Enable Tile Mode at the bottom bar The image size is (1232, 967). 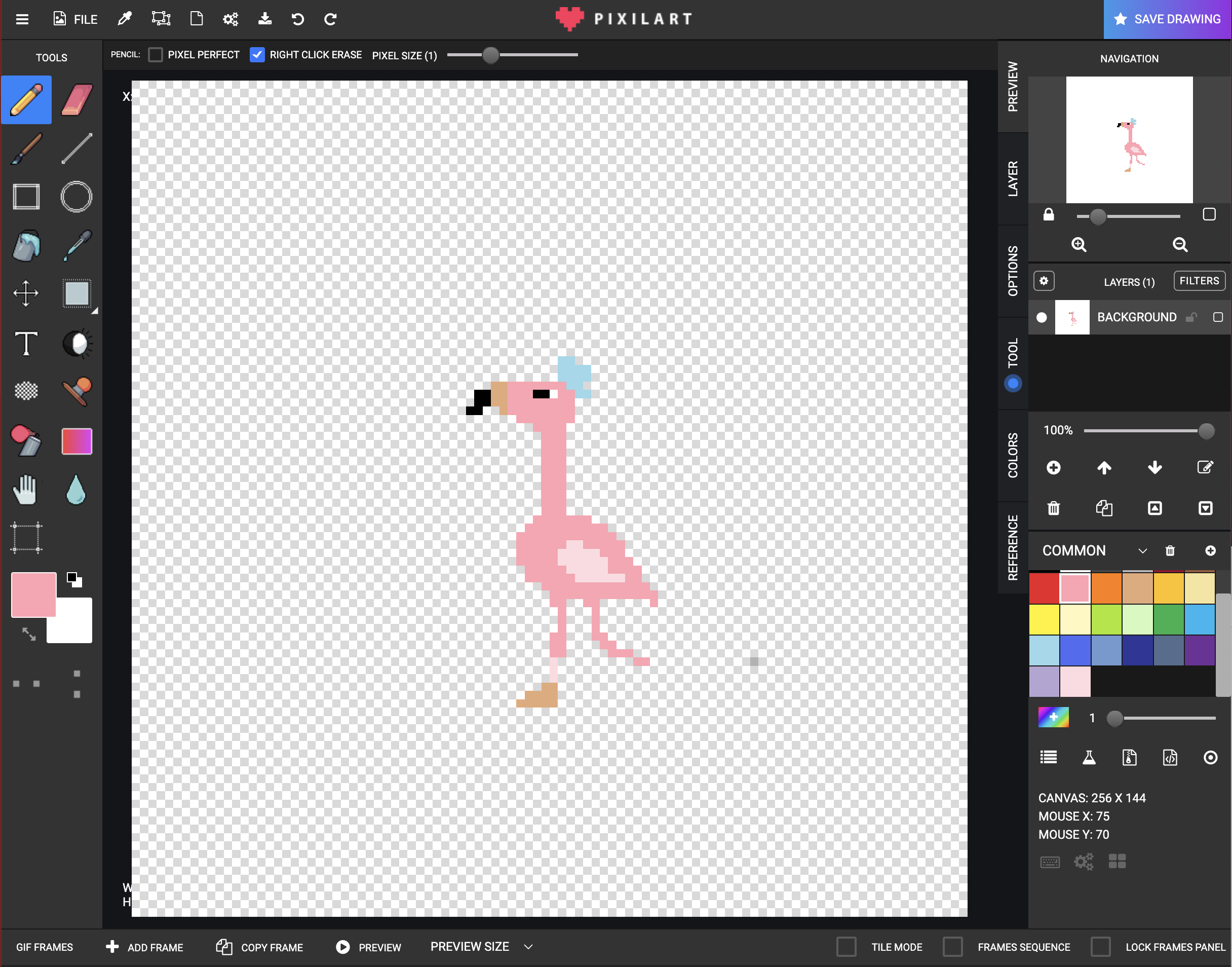846,947
